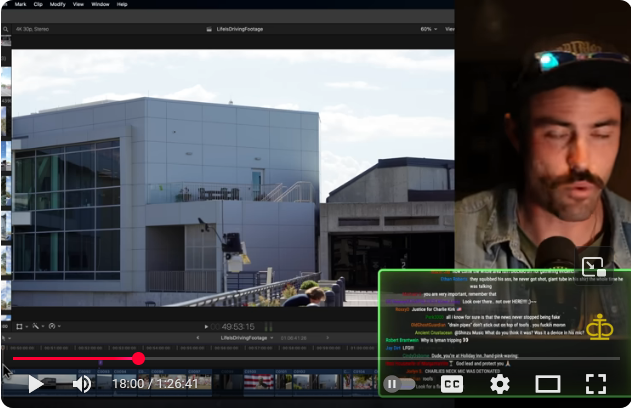This screenshot has height=408, width=631.
Task: Open the View options dropdown
Action: 449,29
